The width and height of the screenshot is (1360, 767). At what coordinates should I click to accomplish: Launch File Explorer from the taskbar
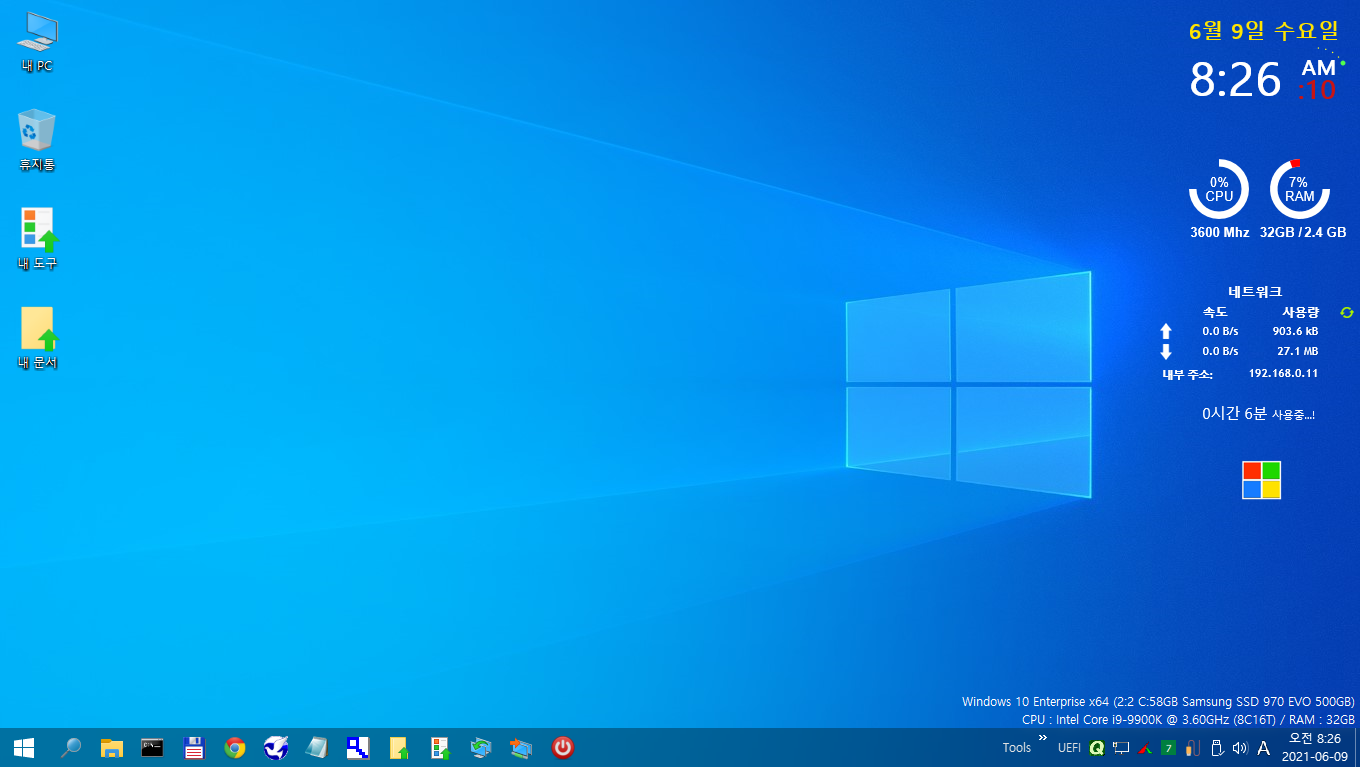pyautogui.click(x=112, y=747)
